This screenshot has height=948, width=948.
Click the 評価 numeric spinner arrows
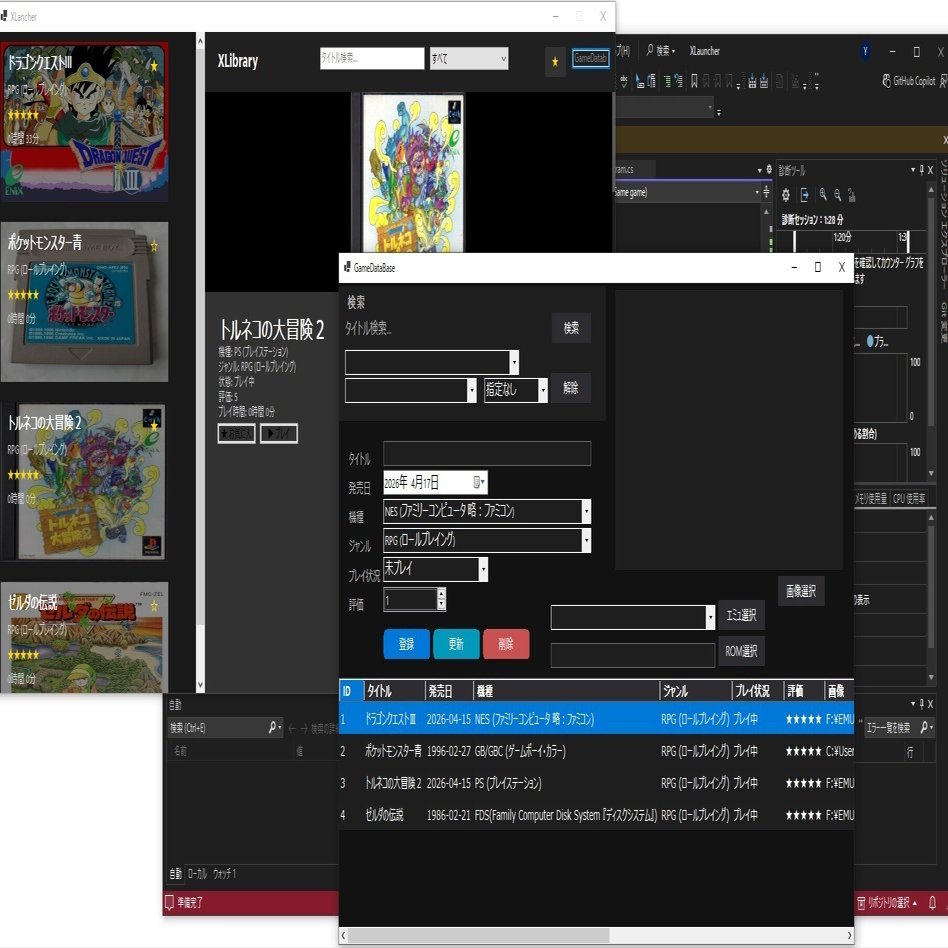[x=441, y=599]
